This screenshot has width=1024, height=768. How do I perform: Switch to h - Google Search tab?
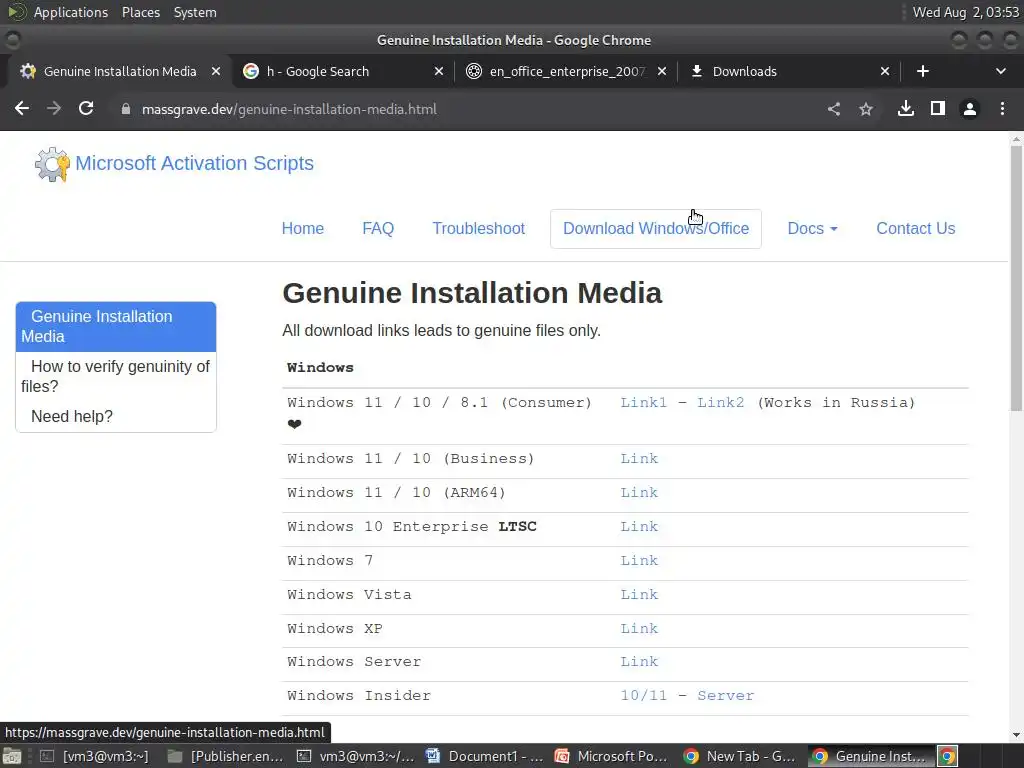coord(343,71)
